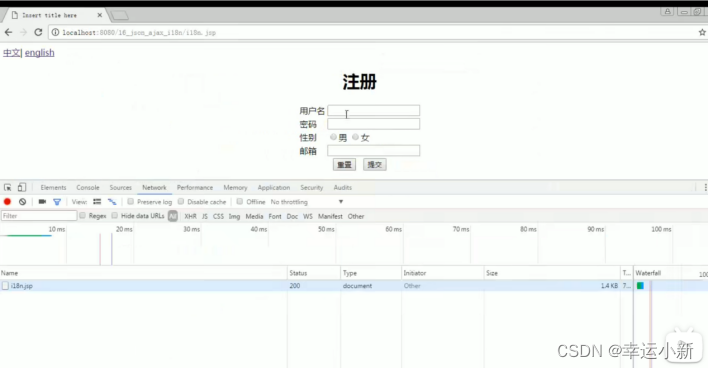This screenshot has width=709, height=369.
Task: Filter requests by JS
Action: [x=205, y=216]
